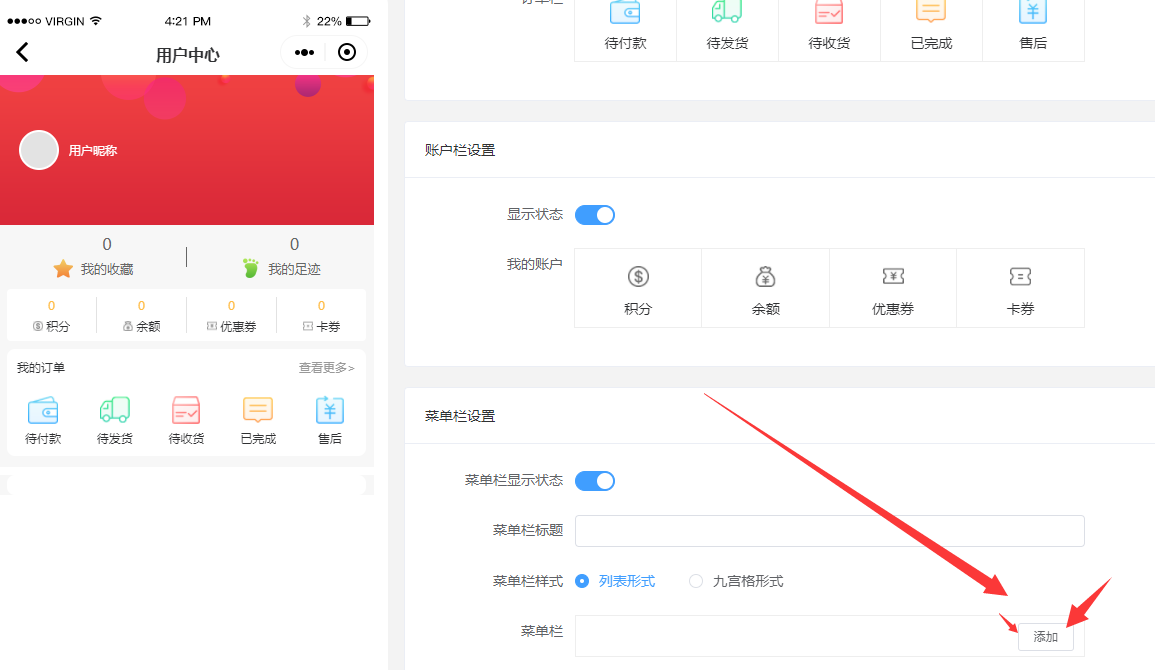Click the battery indicator in status bar
This screenshot has height=670, width=1155.
tap(358, 21)
